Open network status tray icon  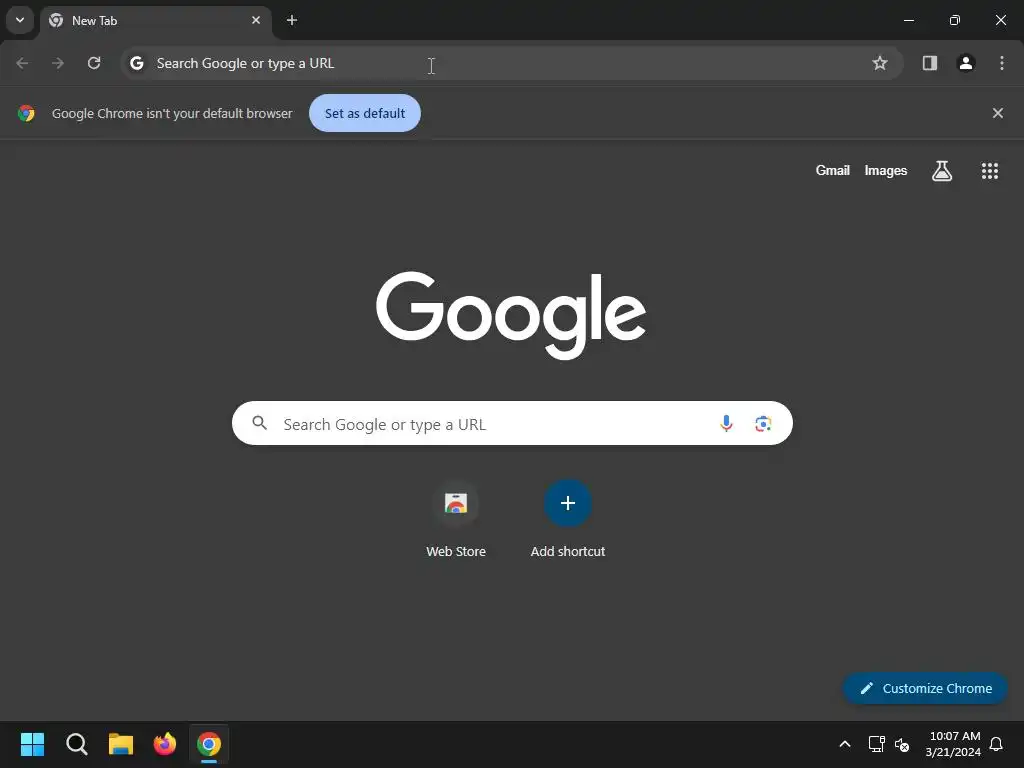(876, 744)
